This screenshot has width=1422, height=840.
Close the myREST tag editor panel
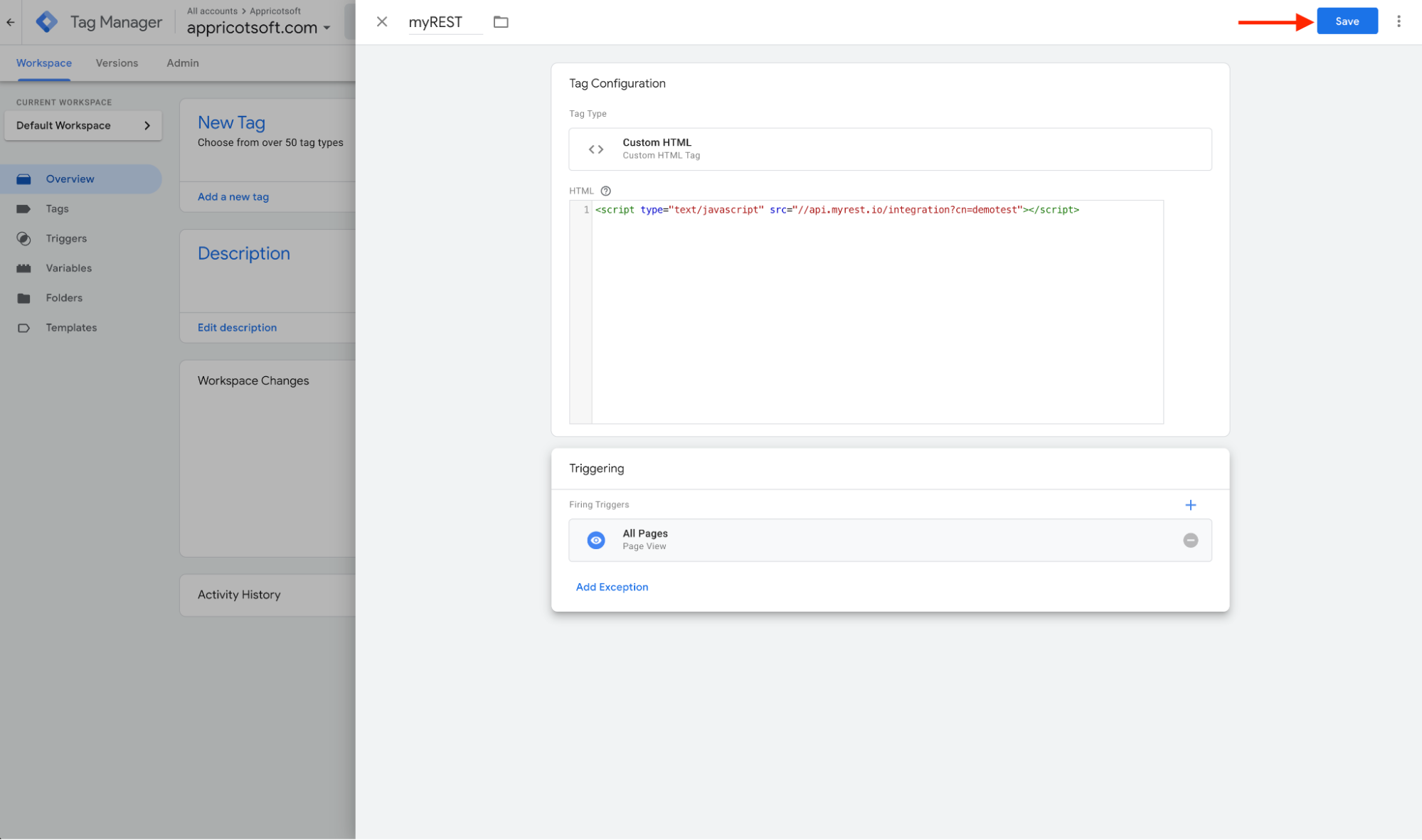(382, 22)
